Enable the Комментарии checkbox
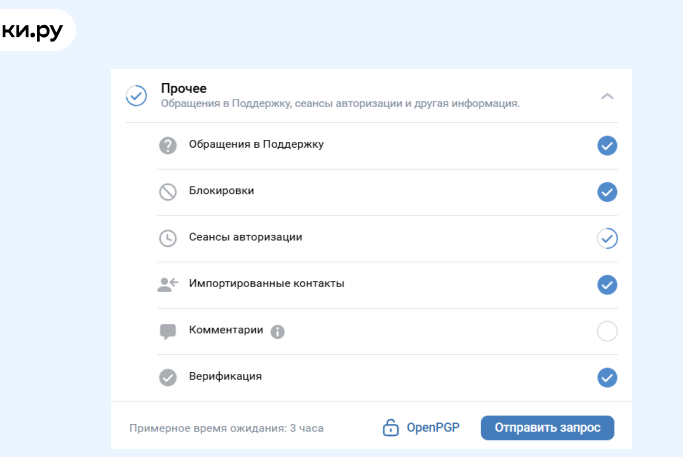The image size is (683, 457). (x=607, y=331)
